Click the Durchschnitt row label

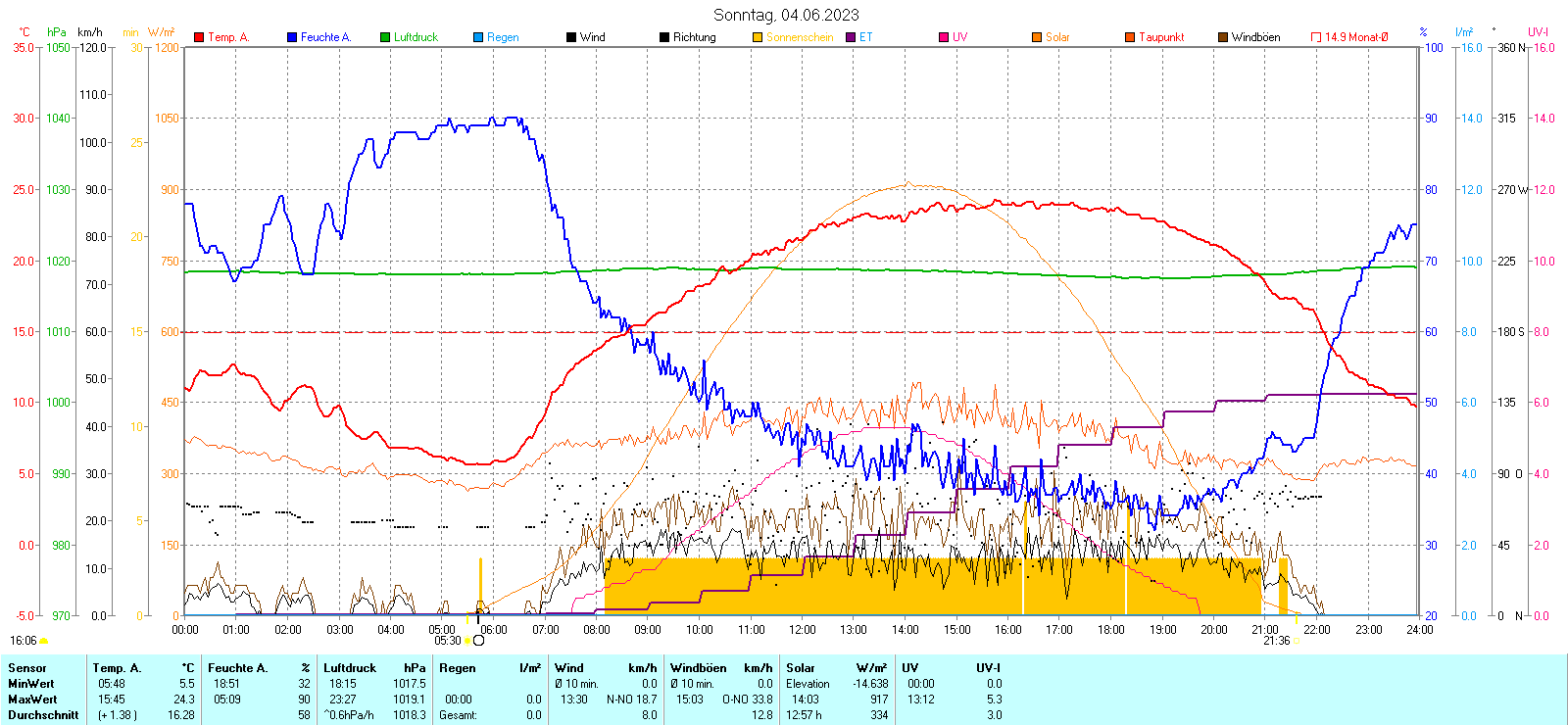(x=43, y=715)
